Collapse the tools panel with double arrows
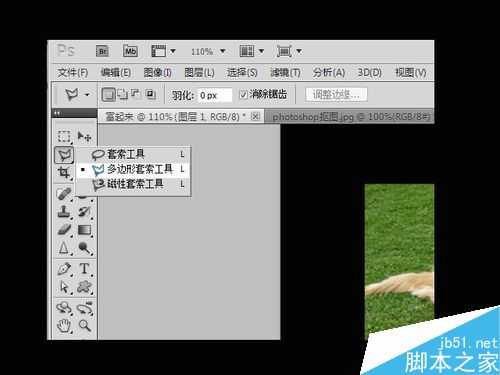The width and height of the screenshot is (500, 375). (x=57, y=113)
